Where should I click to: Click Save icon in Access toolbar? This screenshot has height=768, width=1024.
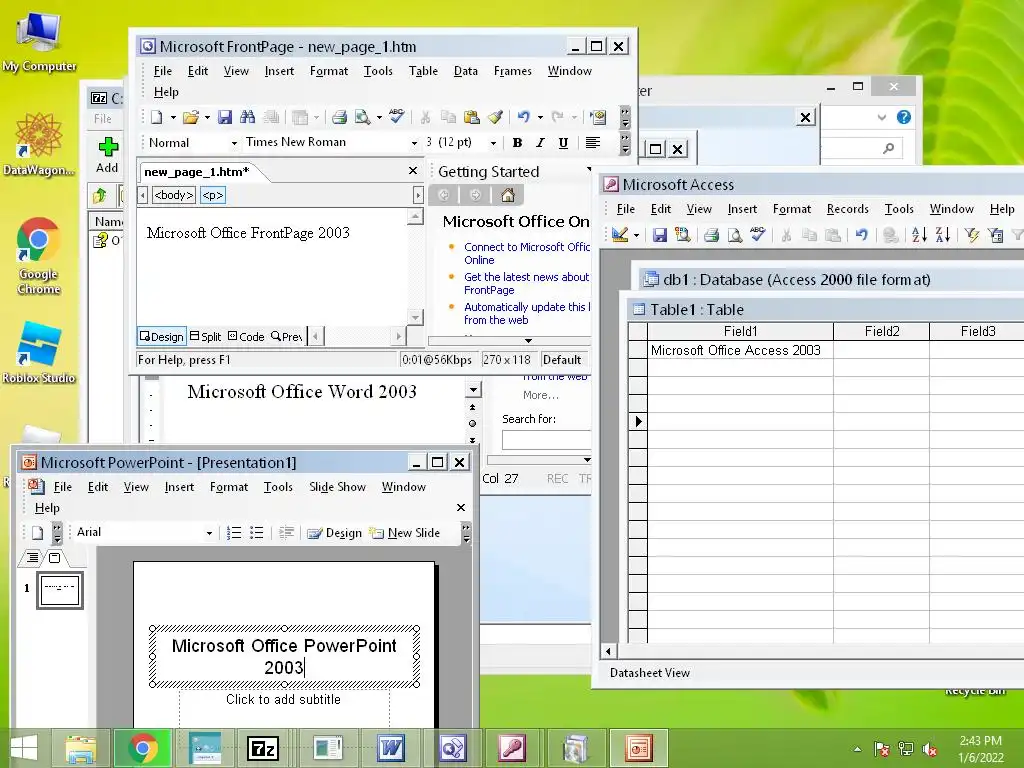[660, 234]
